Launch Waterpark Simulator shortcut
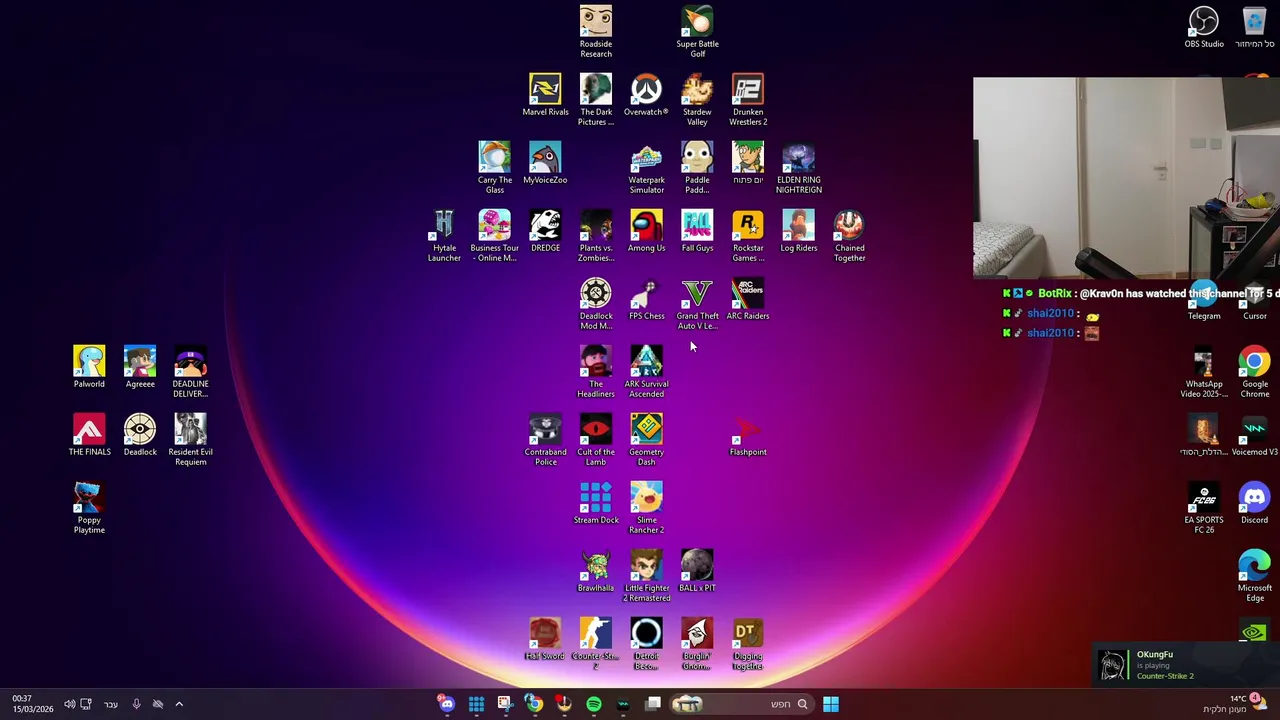Viewport: 1280px width, 720px height. (646, 168)
